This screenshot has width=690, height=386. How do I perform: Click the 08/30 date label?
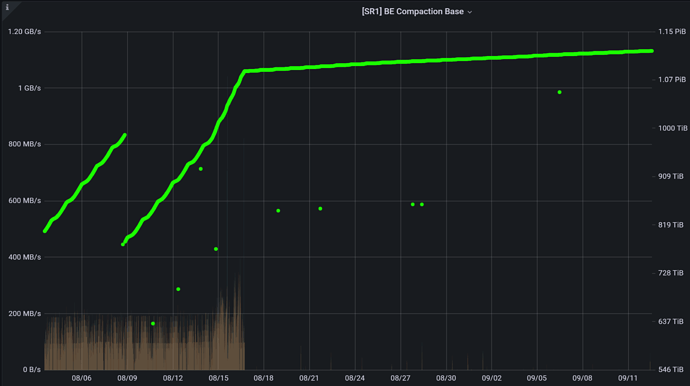click(446, 378)
